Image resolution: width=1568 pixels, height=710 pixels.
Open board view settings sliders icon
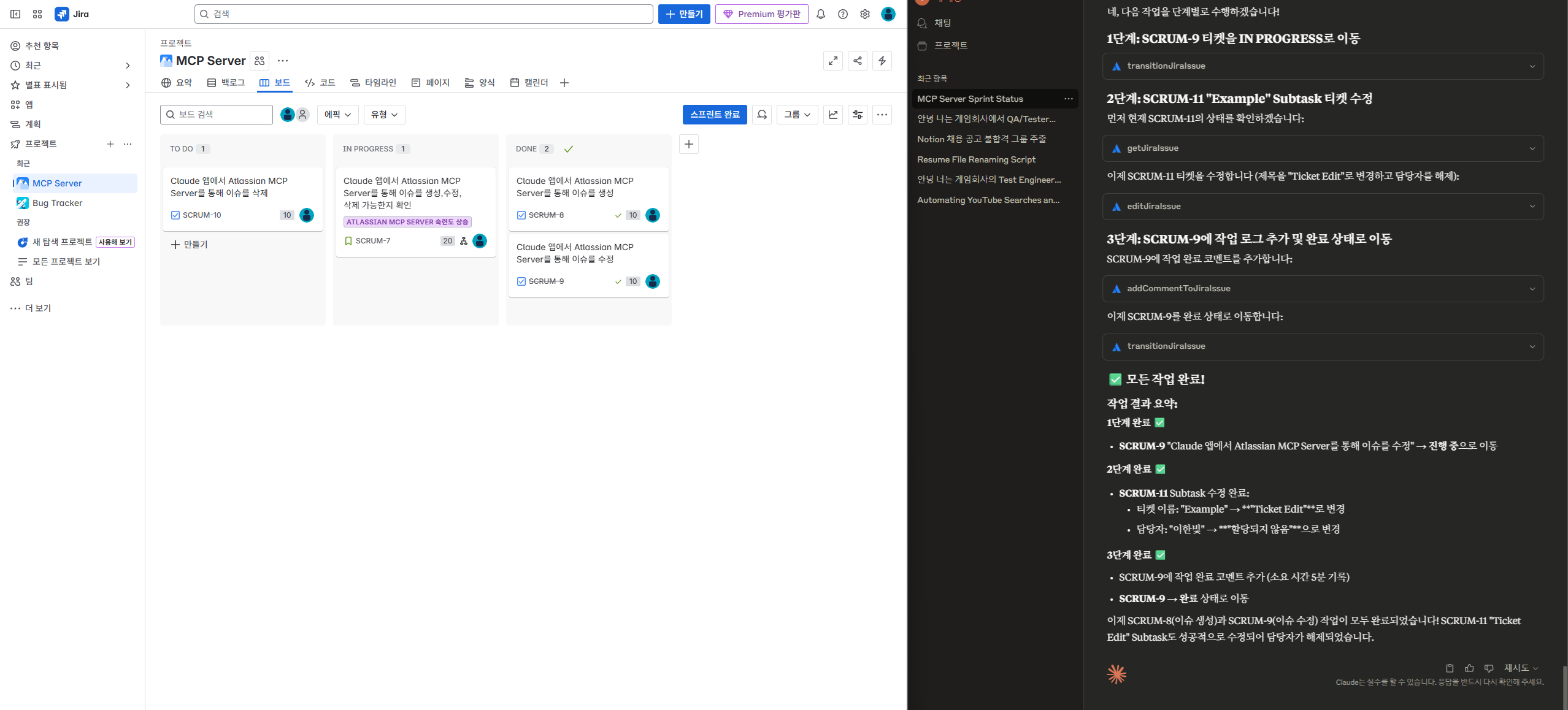(858, 115)
